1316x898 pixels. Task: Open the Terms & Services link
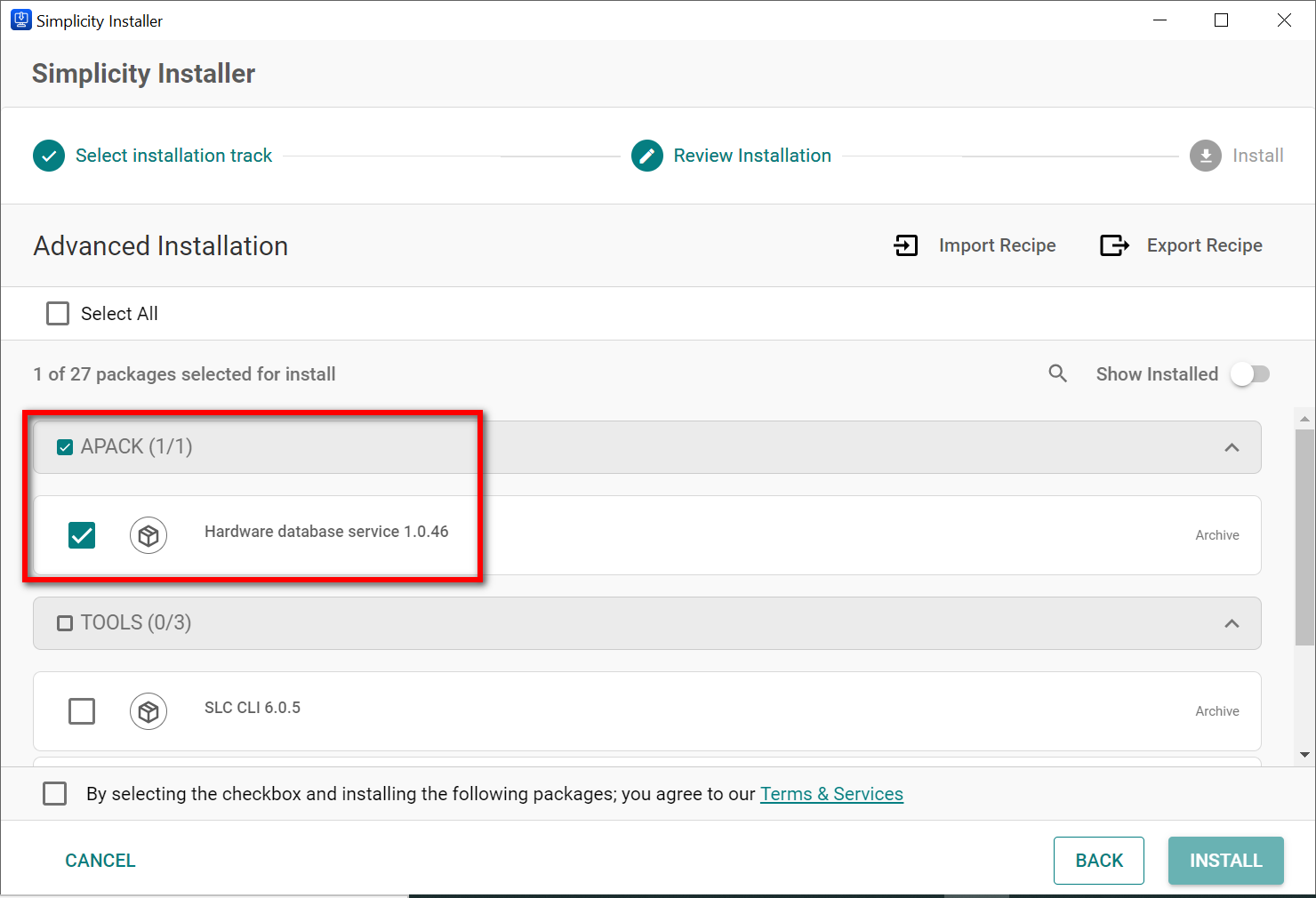tap(831, 794)
